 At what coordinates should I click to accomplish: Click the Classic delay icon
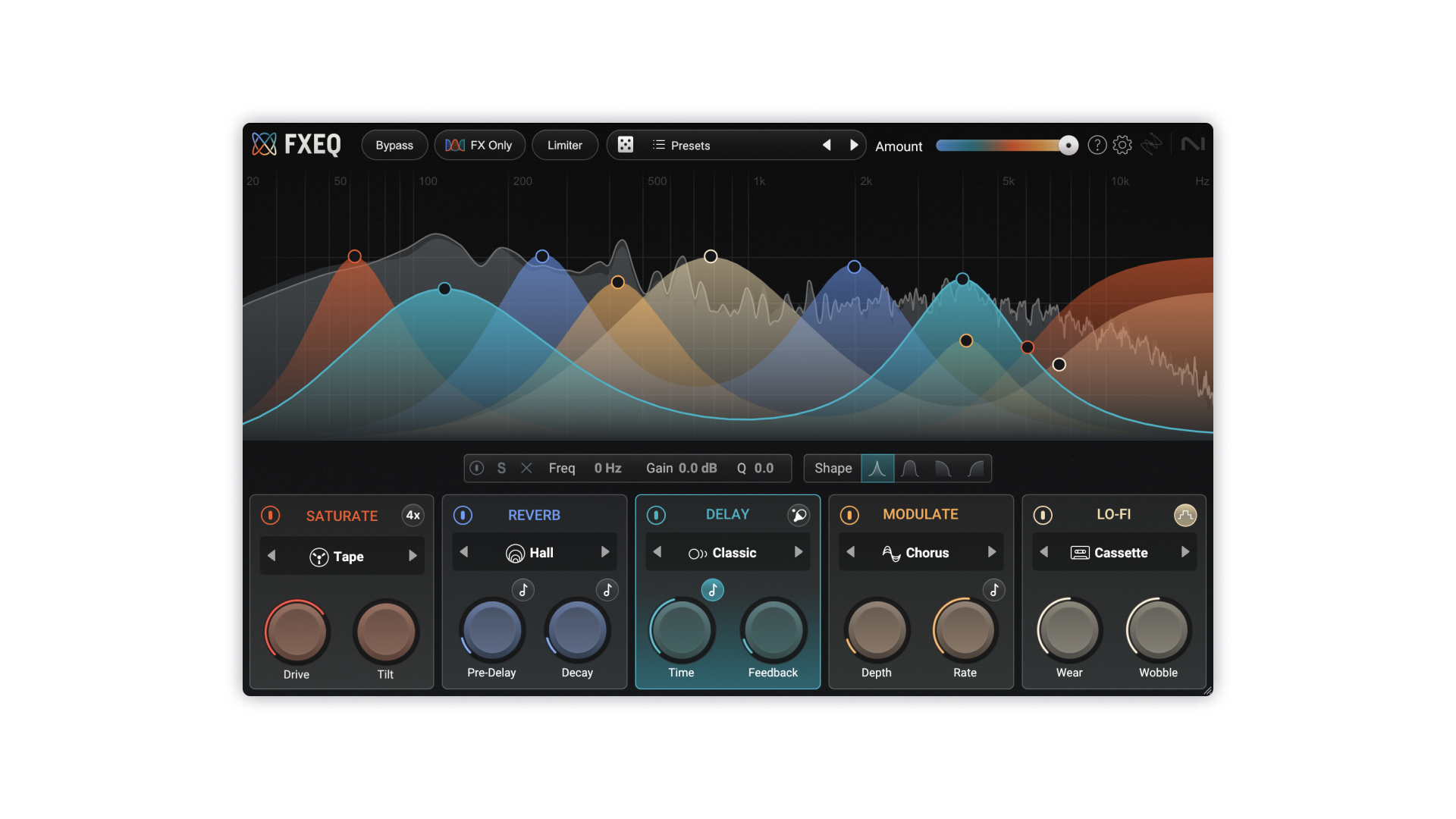click(x=698, y=554)
